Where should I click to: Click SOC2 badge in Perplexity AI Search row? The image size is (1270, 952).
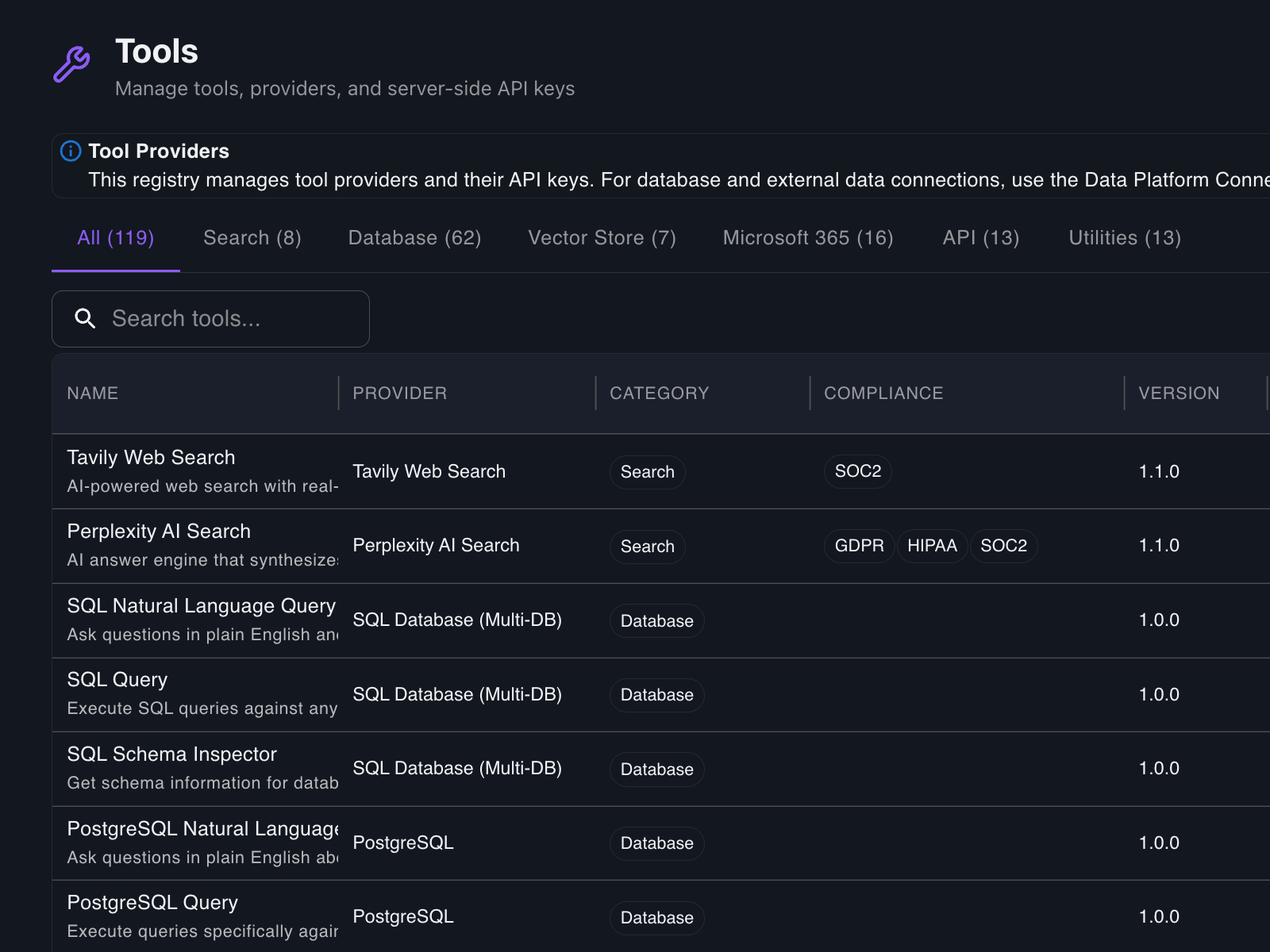point(1004,546)
